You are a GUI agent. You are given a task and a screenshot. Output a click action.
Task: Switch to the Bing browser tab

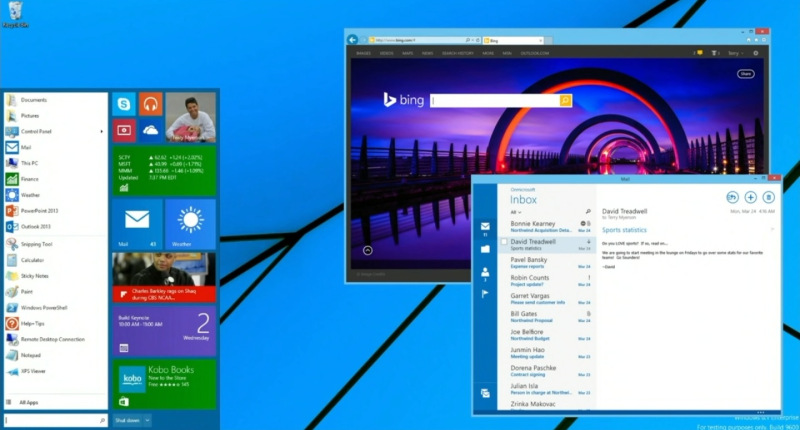513,40
